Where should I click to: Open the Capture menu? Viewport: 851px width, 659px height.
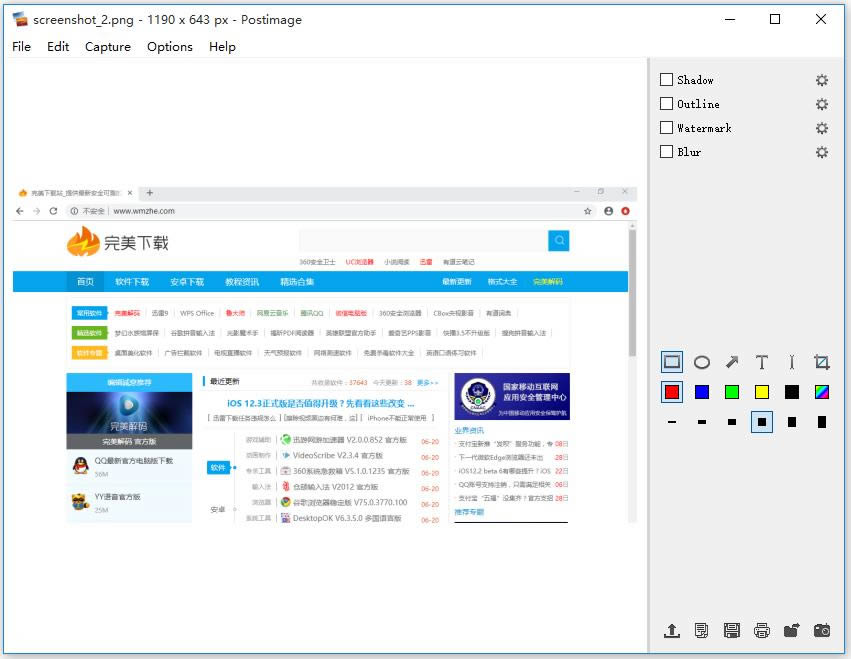click(108, 47)
